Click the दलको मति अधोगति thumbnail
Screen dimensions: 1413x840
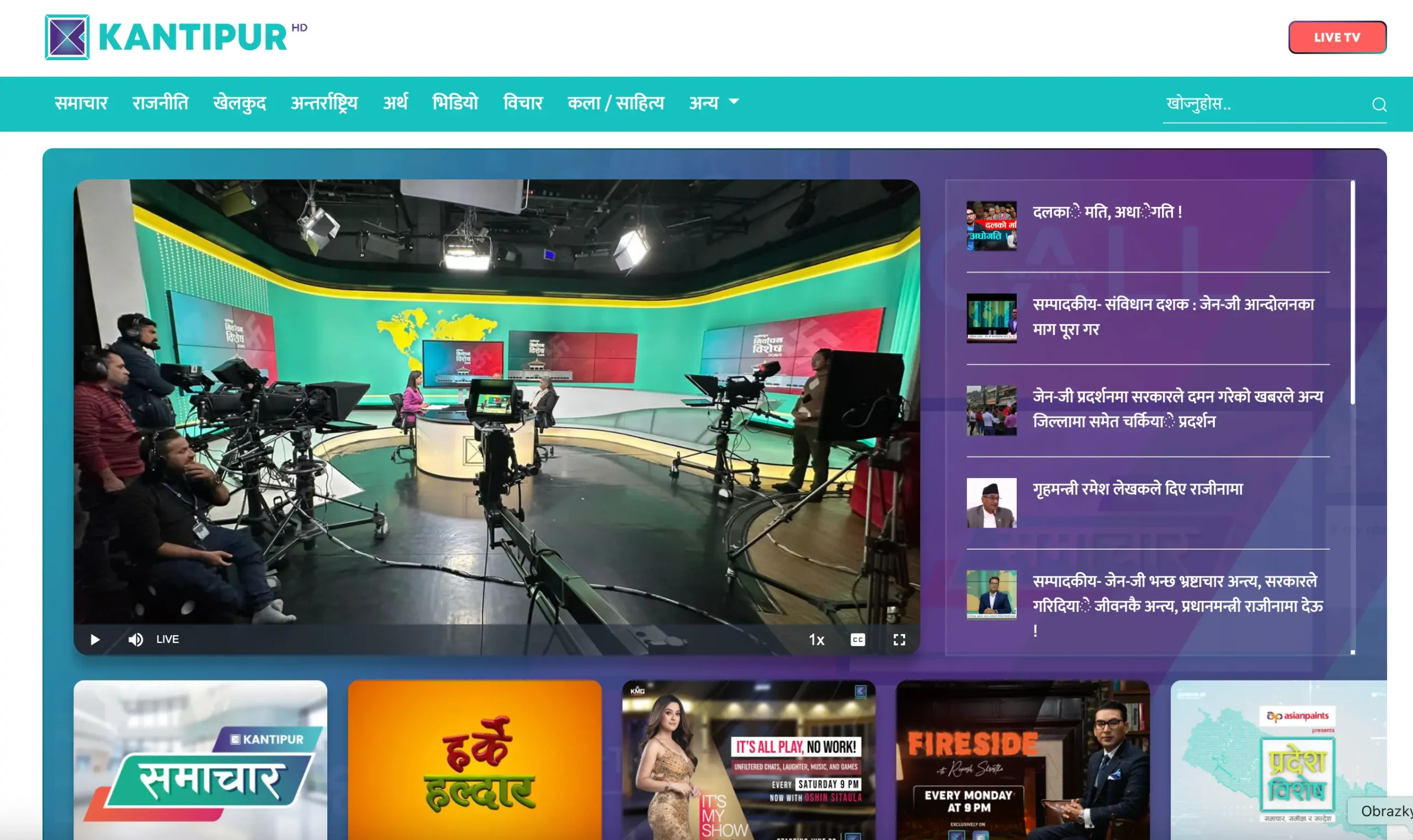pyautogui.click(x=991, y=225)
